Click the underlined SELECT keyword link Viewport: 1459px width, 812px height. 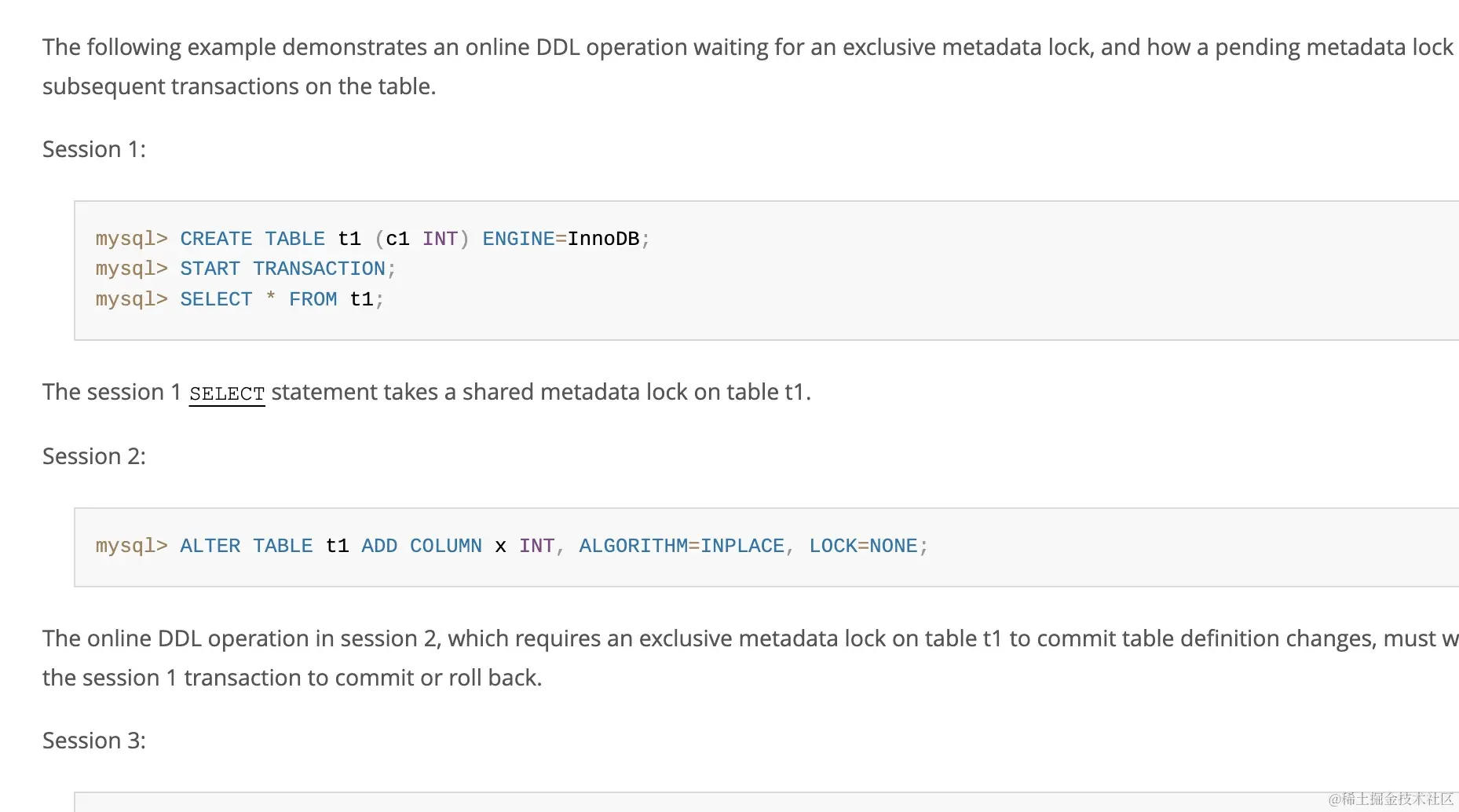(x=227, y=393)
